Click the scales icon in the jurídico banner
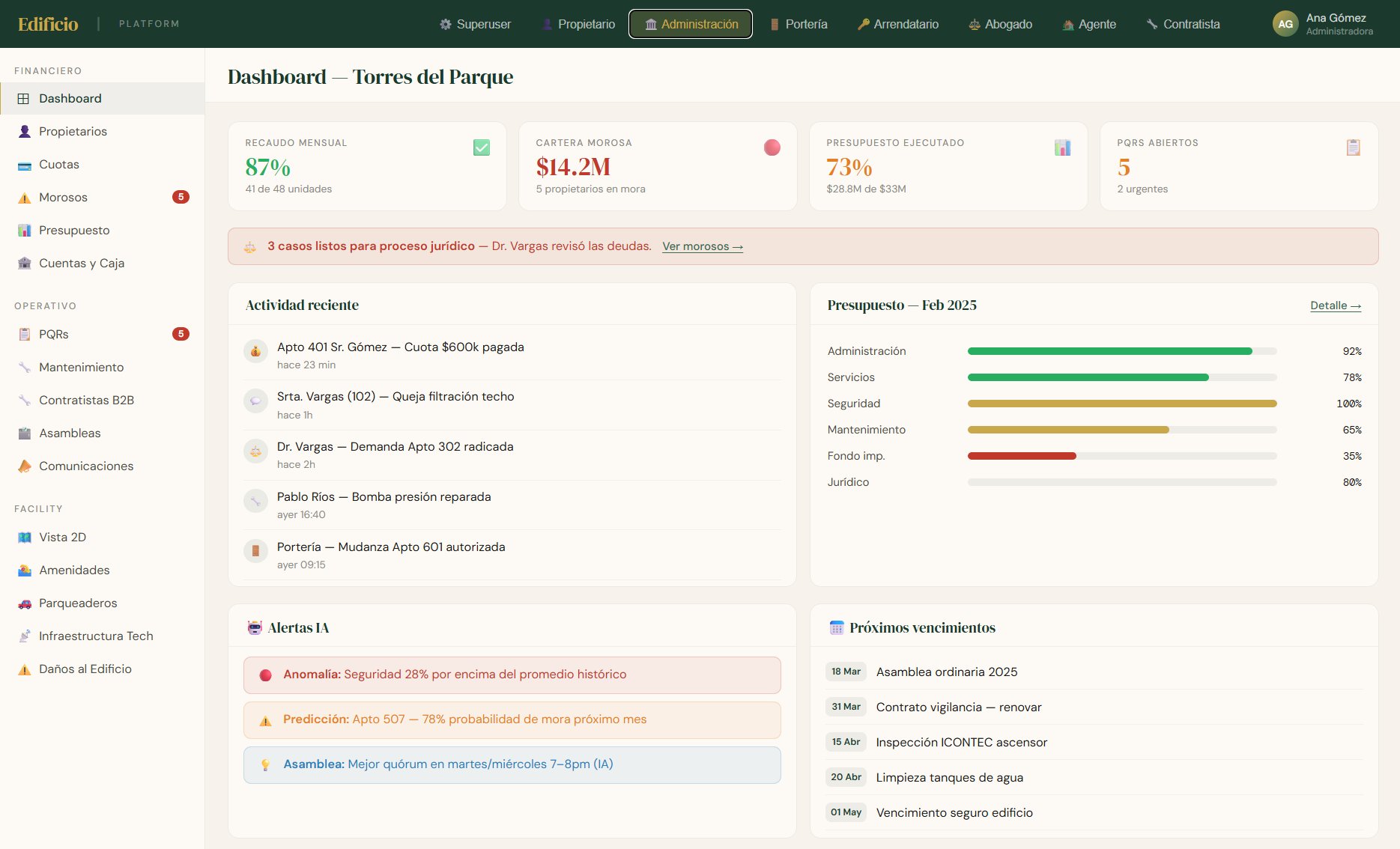Screen dimensions: 1400x849 [x=250, y=247]
